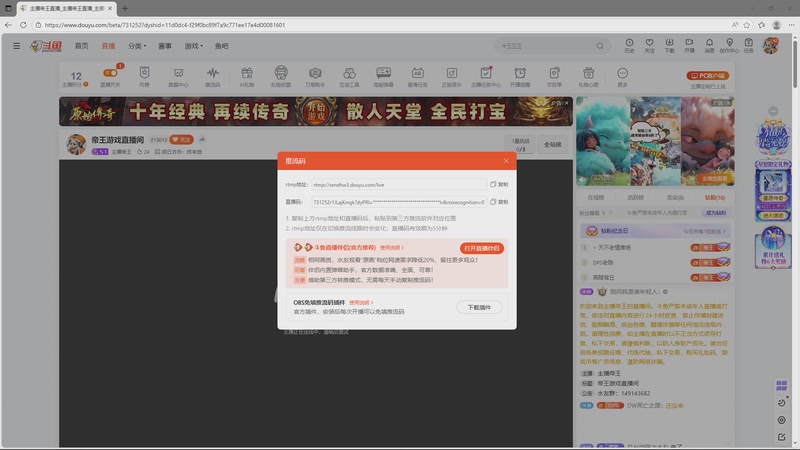Open 星海任务 AD toolbar icon
Screen dimensions: 800x450
(x=417, y=77)
